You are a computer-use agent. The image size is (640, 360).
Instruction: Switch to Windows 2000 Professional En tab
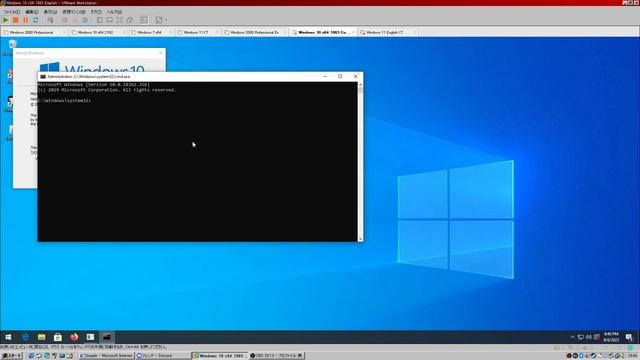pyautogui.click(x=254, y=32)
